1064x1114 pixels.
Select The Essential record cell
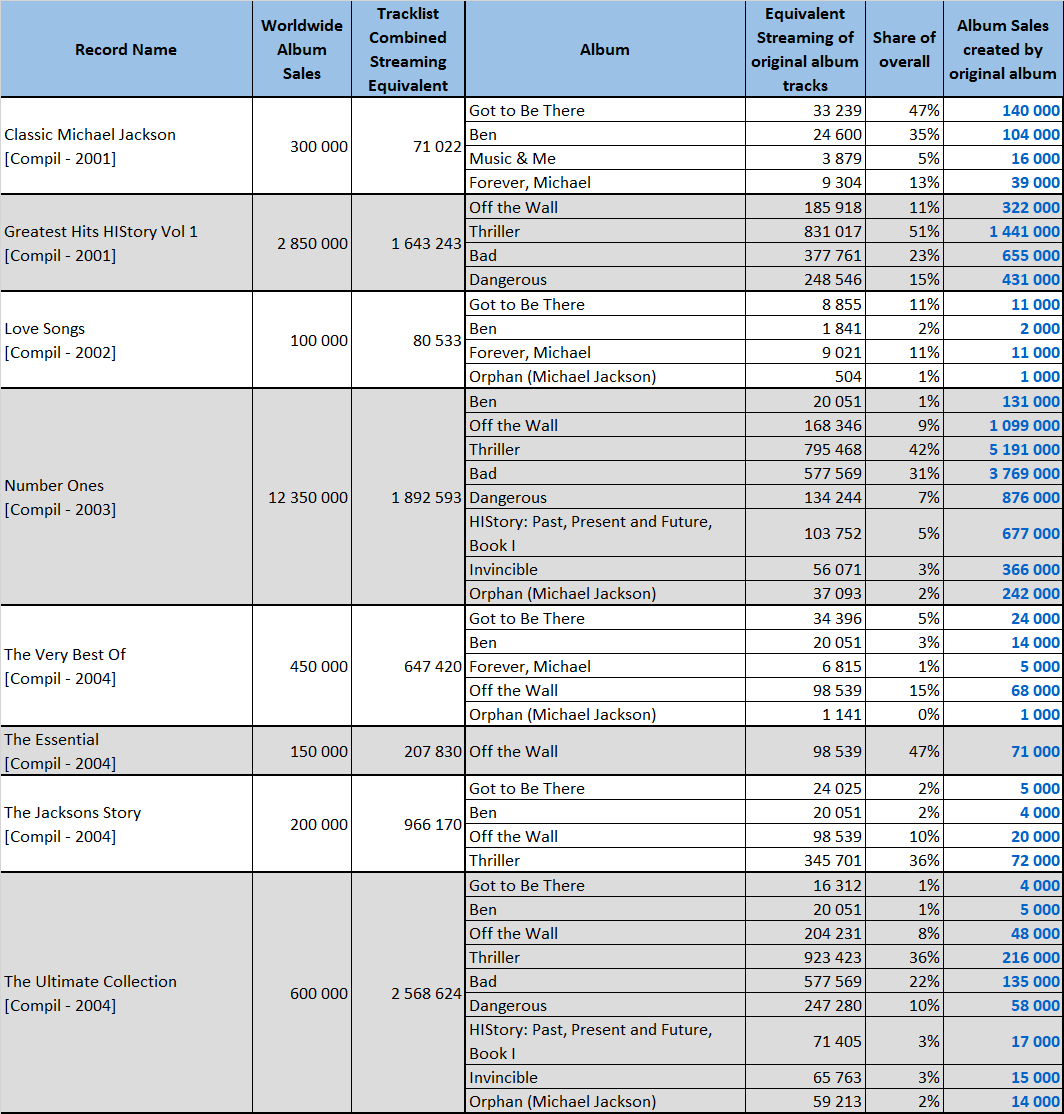[x=126, y=751]
